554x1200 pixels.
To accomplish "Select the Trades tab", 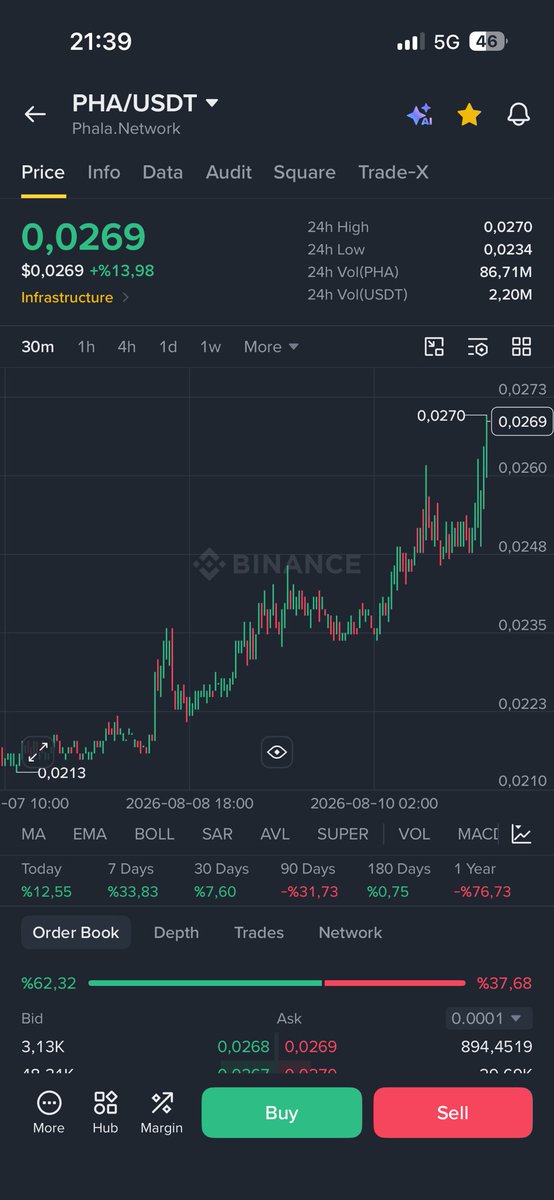I will [x=259, y=932].
